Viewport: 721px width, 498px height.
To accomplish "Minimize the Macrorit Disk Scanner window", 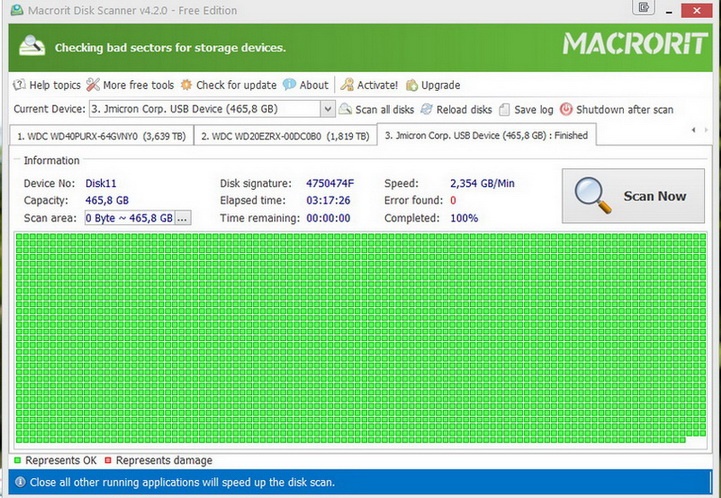I will [x=669, y=11].
